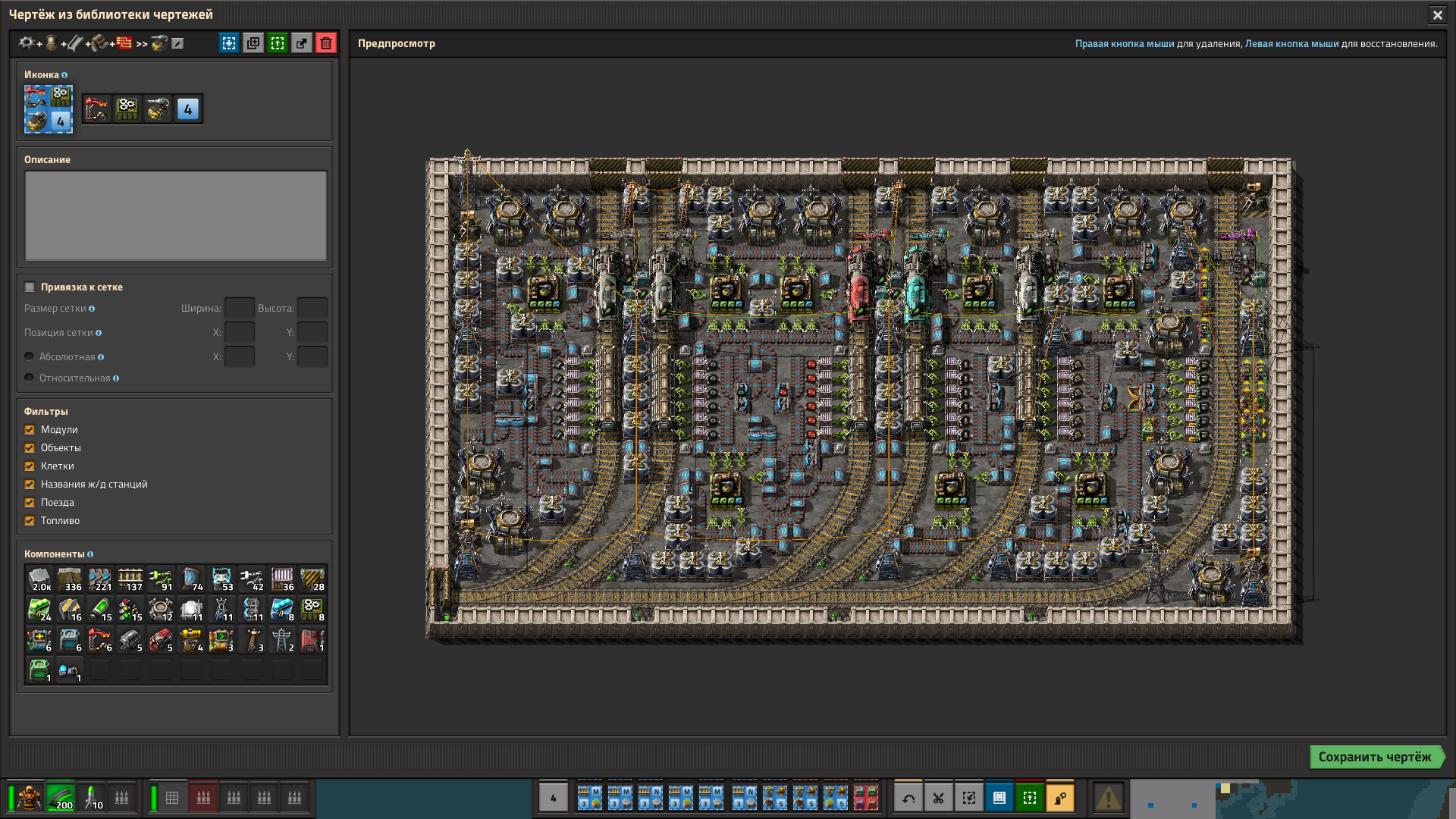Click the Высота grid height field
The height and width of the screenshot is (819, 1456).
click(x=312, y=309)
